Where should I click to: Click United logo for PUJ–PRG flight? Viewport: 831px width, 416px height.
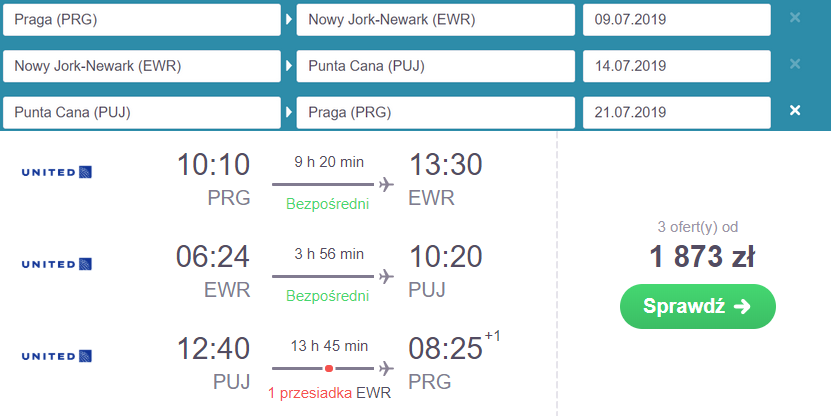[56, 356]
